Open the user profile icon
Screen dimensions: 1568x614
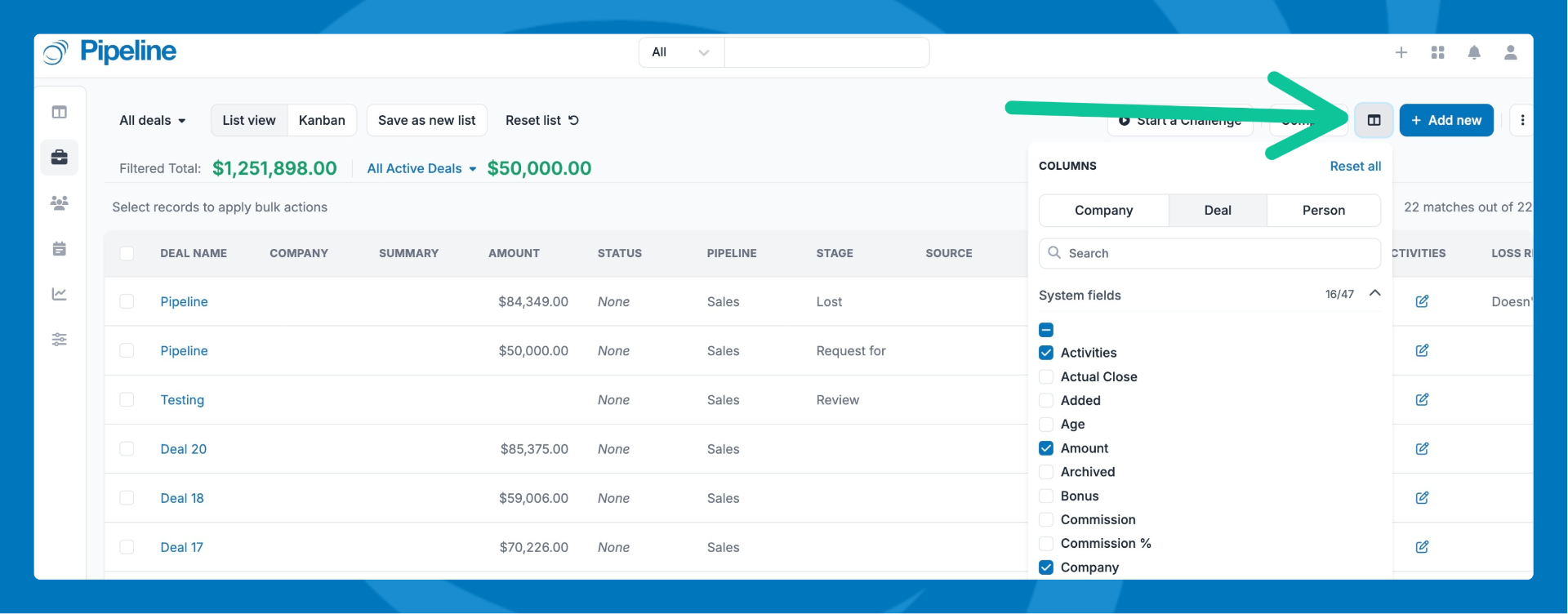[1511, 52]
